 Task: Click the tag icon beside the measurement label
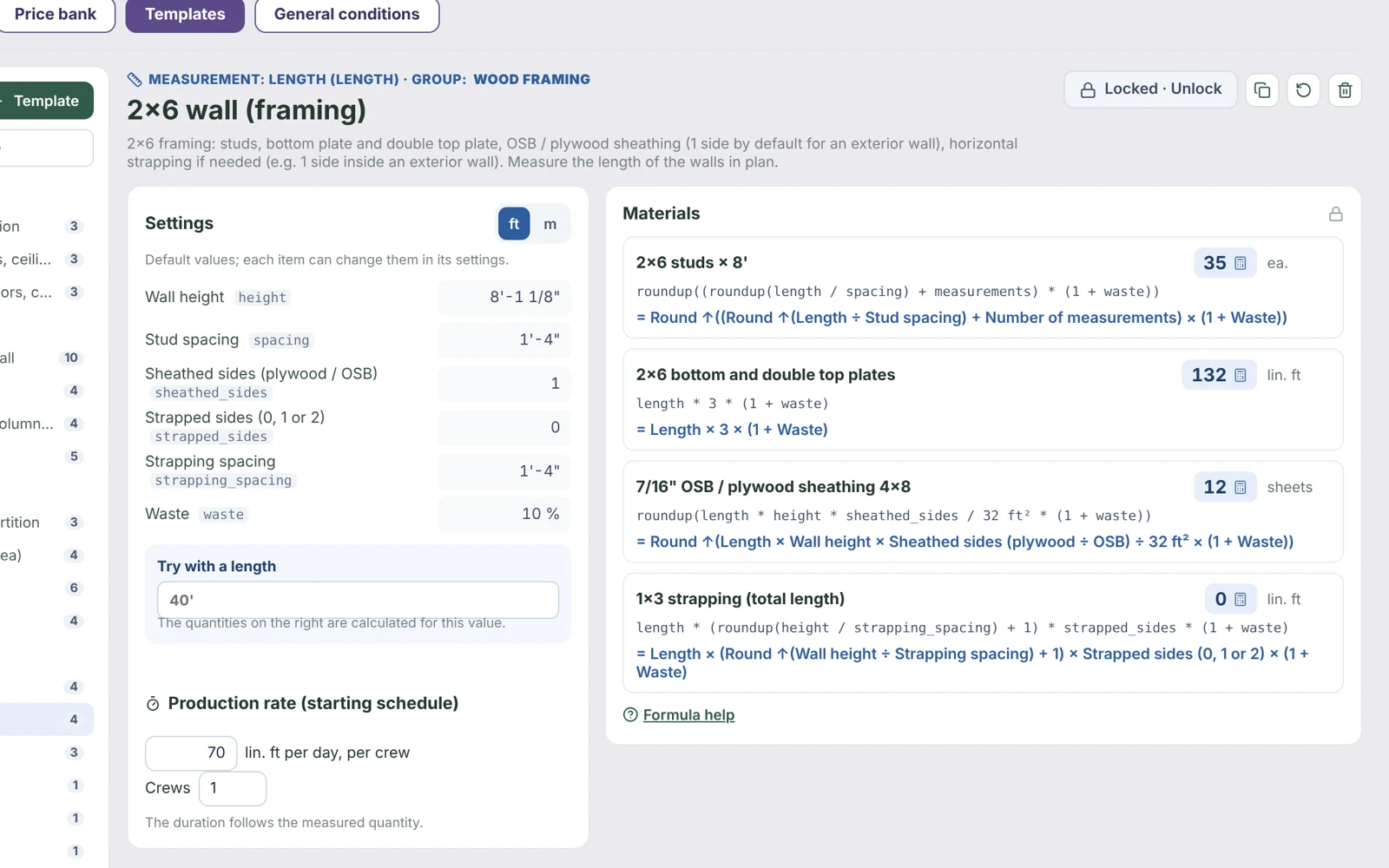click(135, 80)
